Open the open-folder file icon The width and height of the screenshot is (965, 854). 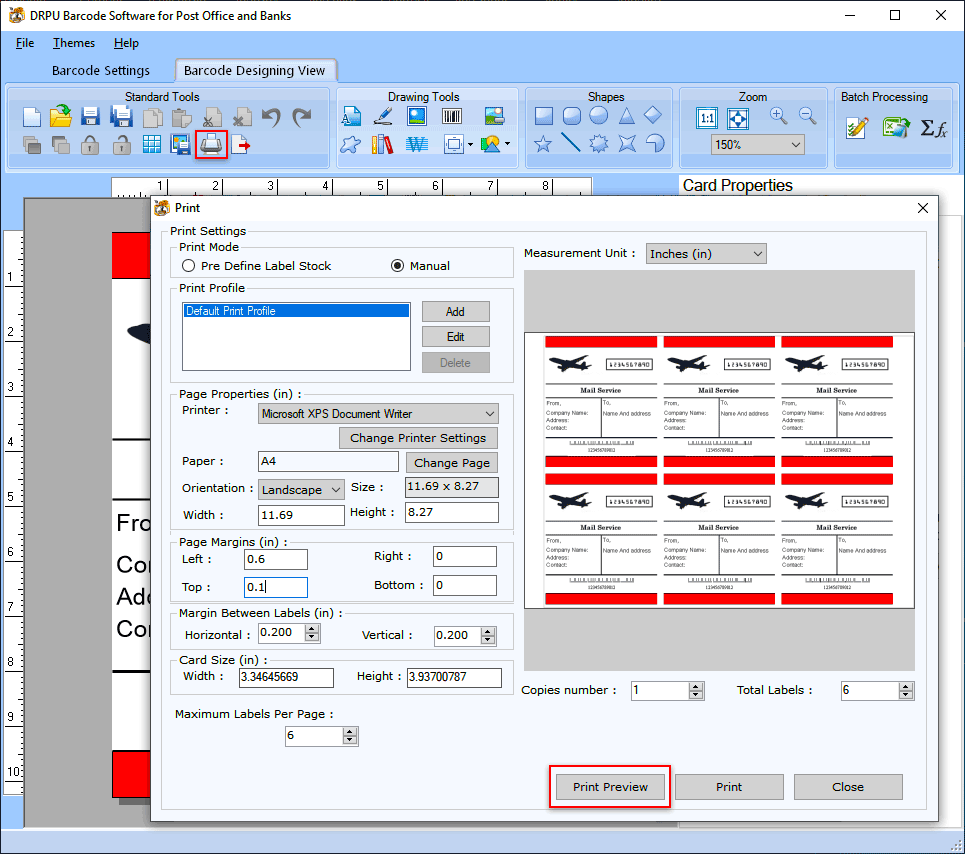click(x=60, y=117)
